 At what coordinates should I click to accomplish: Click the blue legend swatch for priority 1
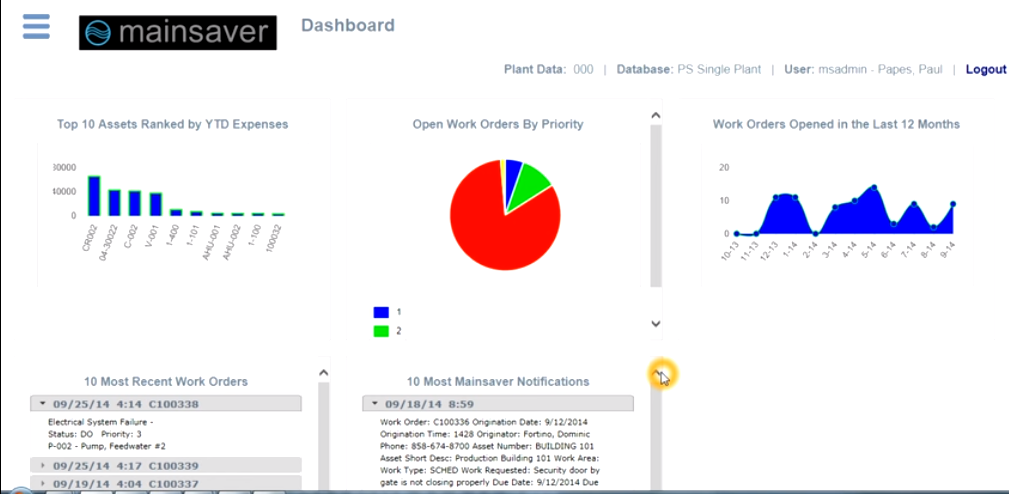click(x=381, y=312)
